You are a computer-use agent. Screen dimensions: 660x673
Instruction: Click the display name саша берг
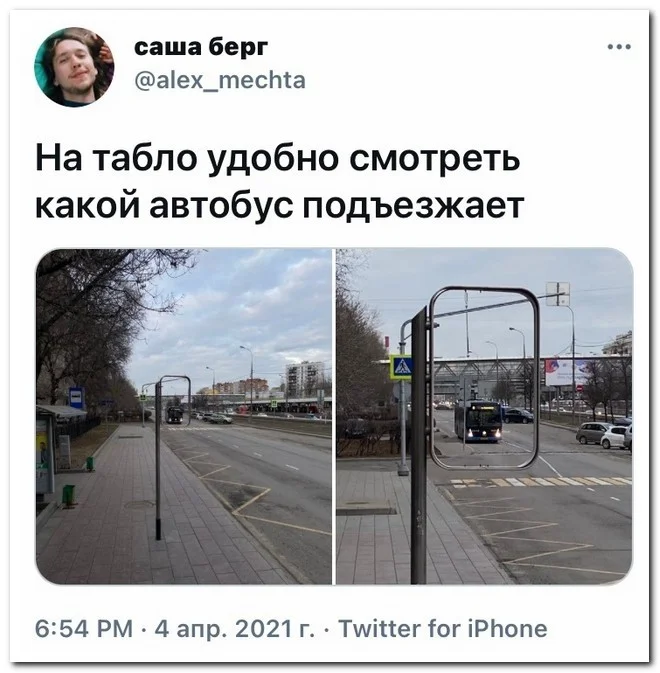pyautogui.click(x=201, y=47)
